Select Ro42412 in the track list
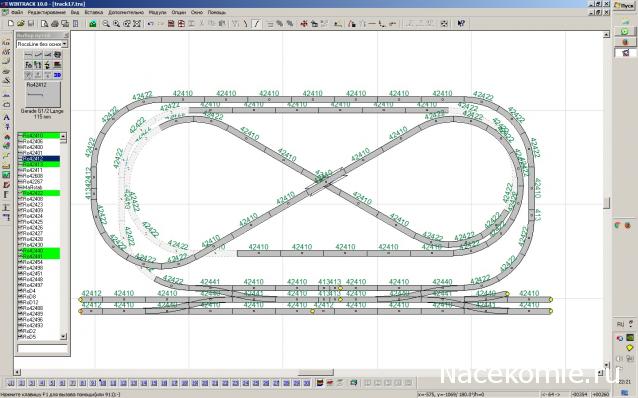638x398 pixels. [39, 159]
